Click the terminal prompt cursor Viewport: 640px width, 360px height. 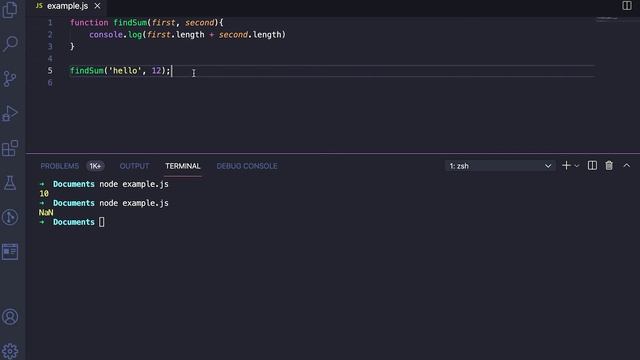tap(102, 222)
